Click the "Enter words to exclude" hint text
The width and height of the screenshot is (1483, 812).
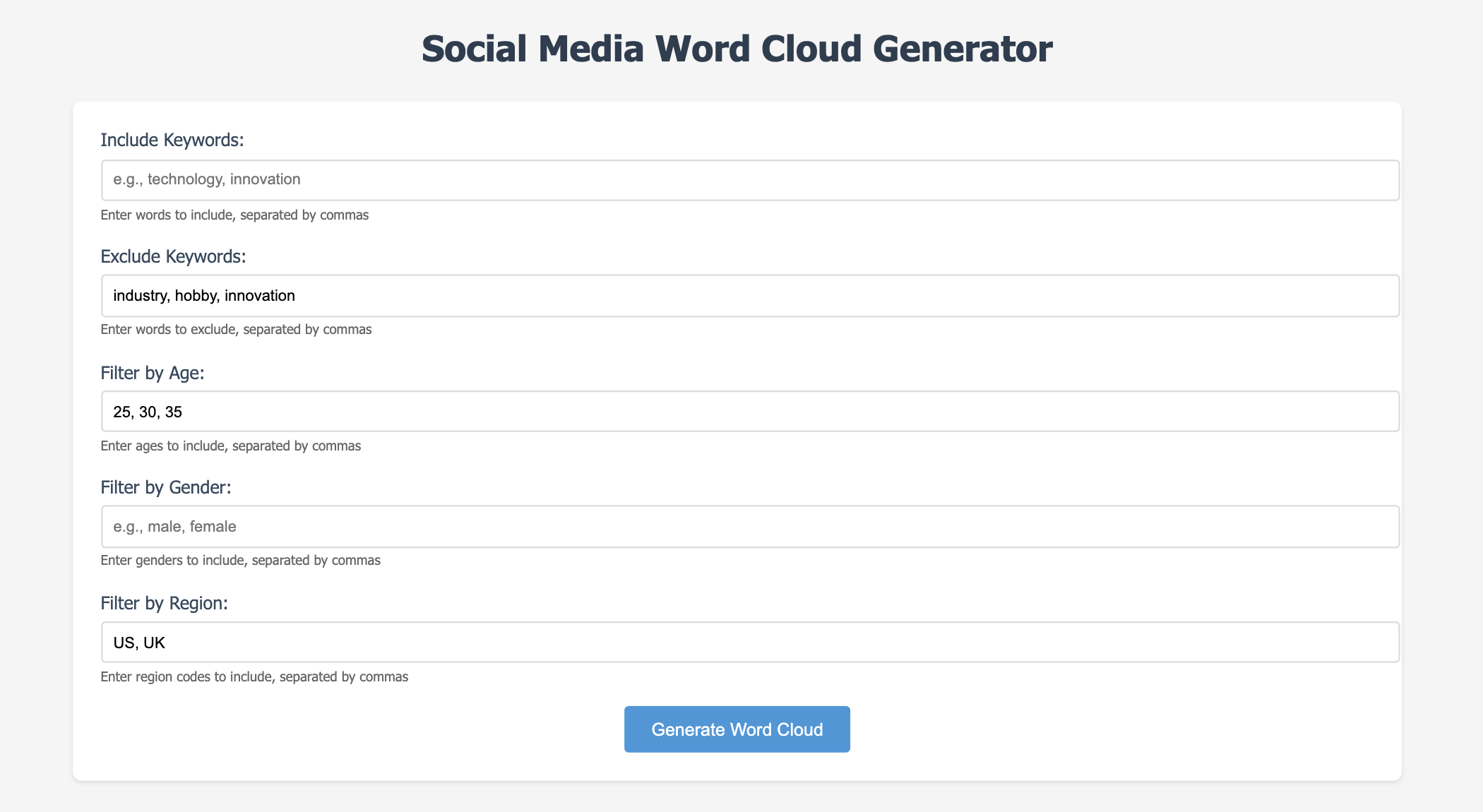(x=236, y=330)
